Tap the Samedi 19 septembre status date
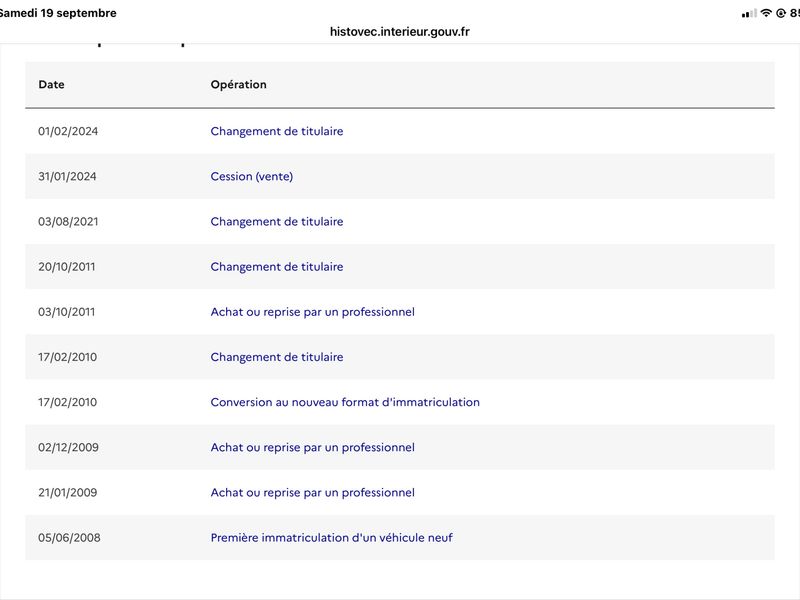 coord(58,13)
